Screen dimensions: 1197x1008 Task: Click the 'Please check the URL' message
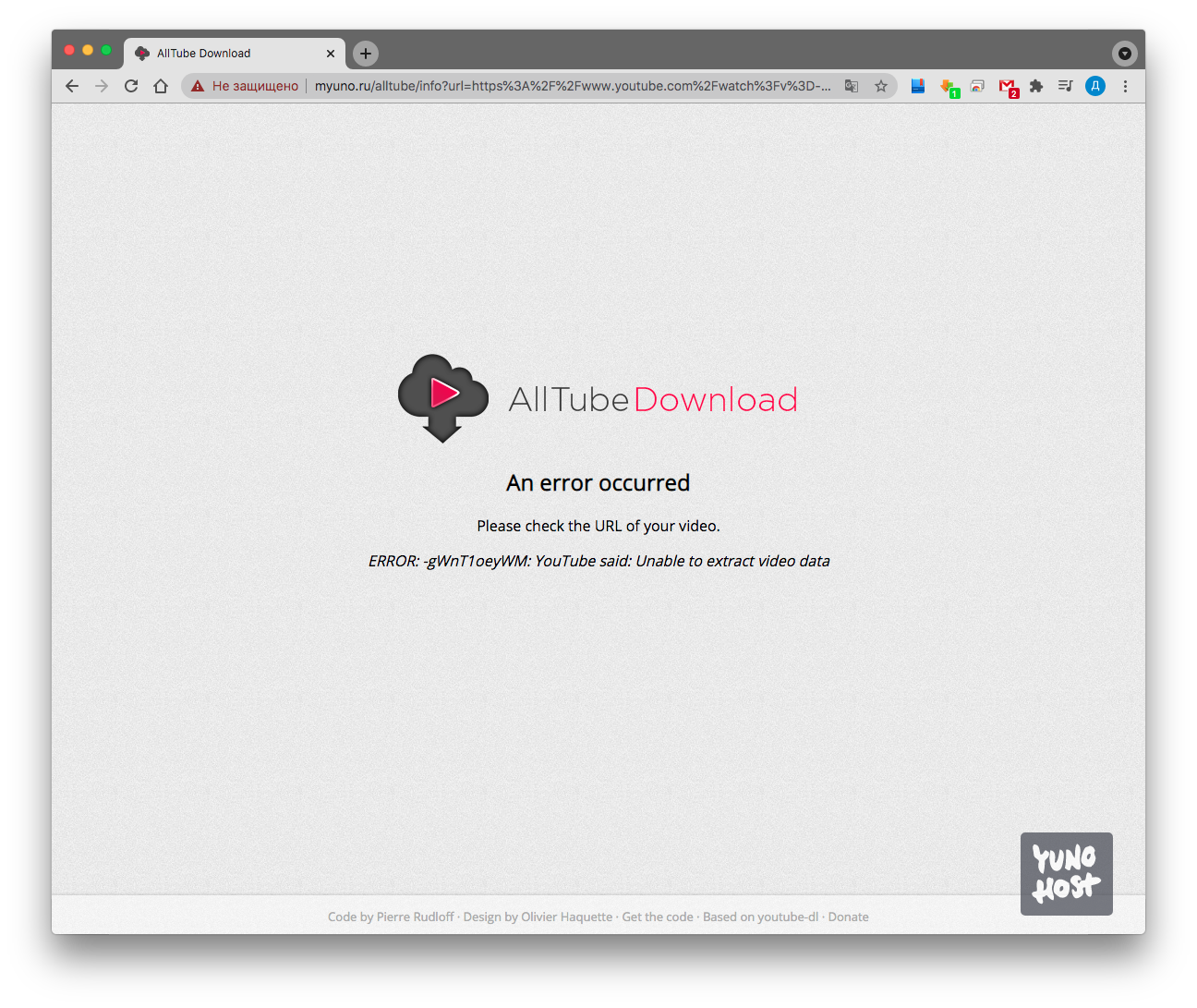(598, 526)
